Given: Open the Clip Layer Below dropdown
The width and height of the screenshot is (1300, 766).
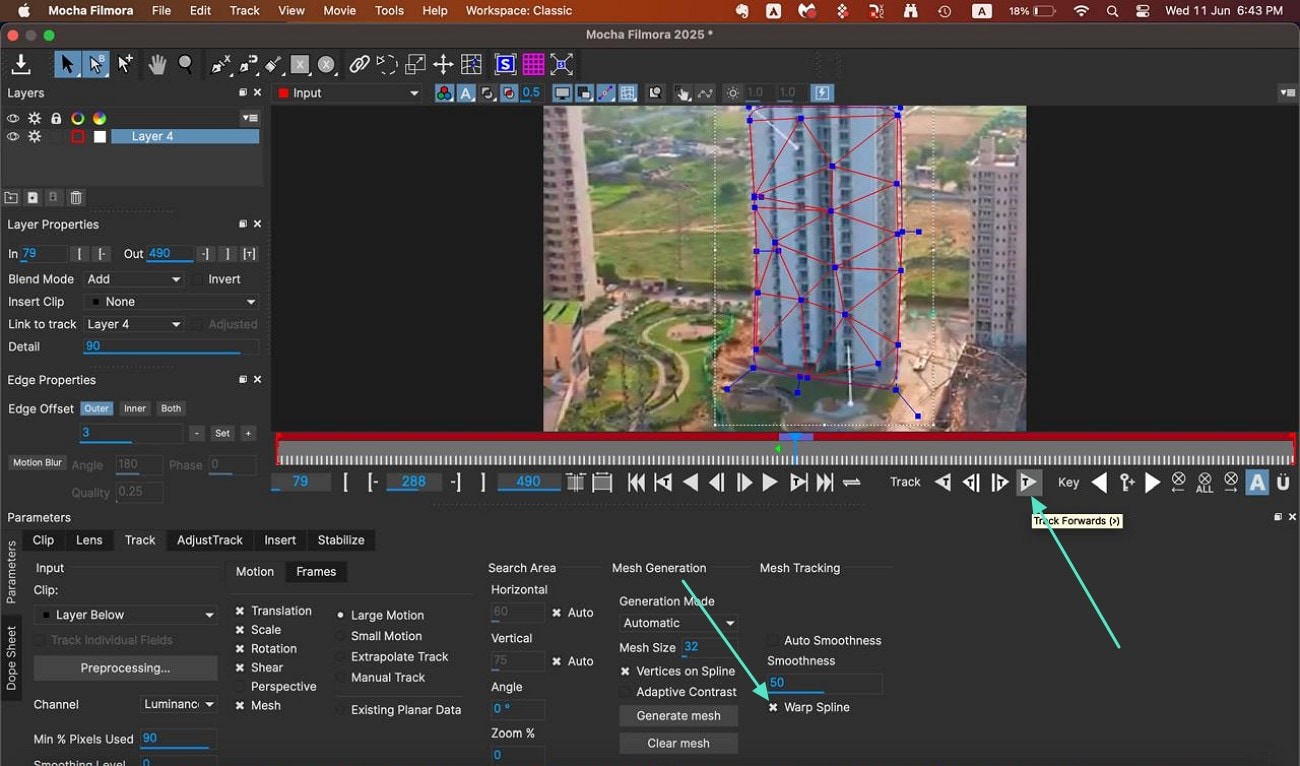Looking at the screenshot, I should pyautogui.click(x=125, y=615).
